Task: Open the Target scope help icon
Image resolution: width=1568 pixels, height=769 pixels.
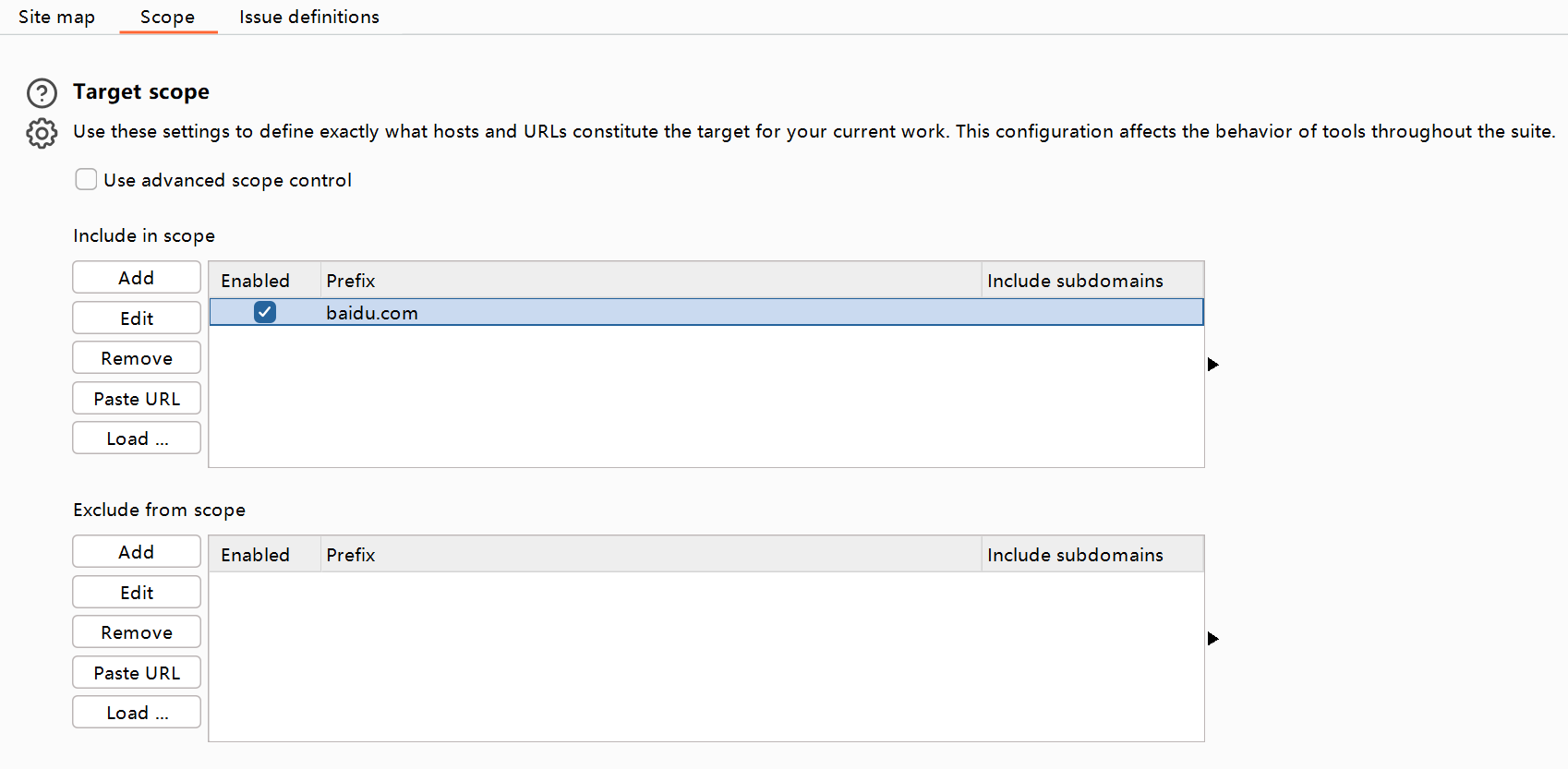Action: tap(42, 93)
